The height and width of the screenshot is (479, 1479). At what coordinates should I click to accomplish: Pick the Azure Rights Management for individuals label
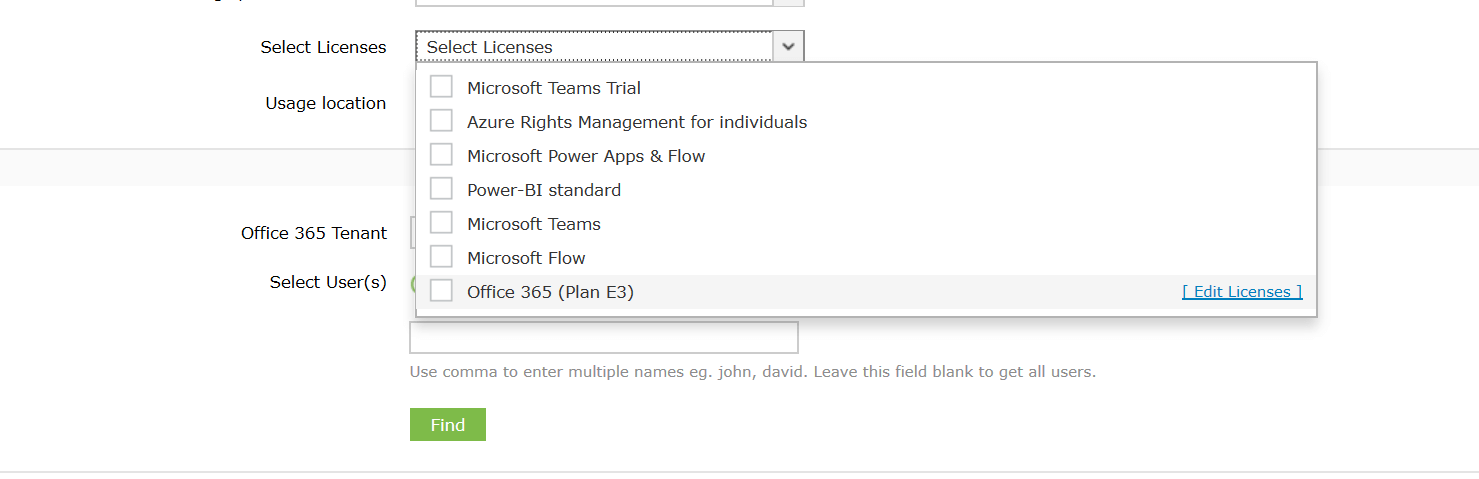(x=636, y=122)
